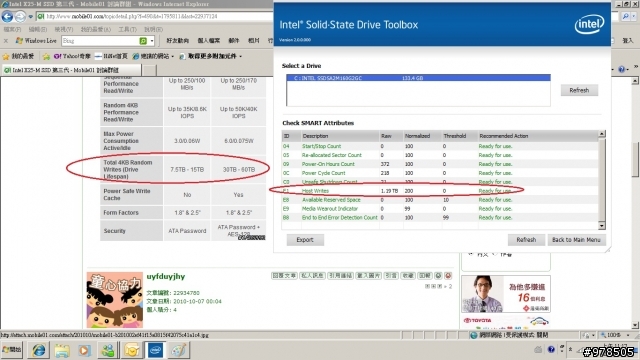Open the Yahoo!奇摩 favorites link
The width and height of the screenshot is (640, 360).
point(72,56)
